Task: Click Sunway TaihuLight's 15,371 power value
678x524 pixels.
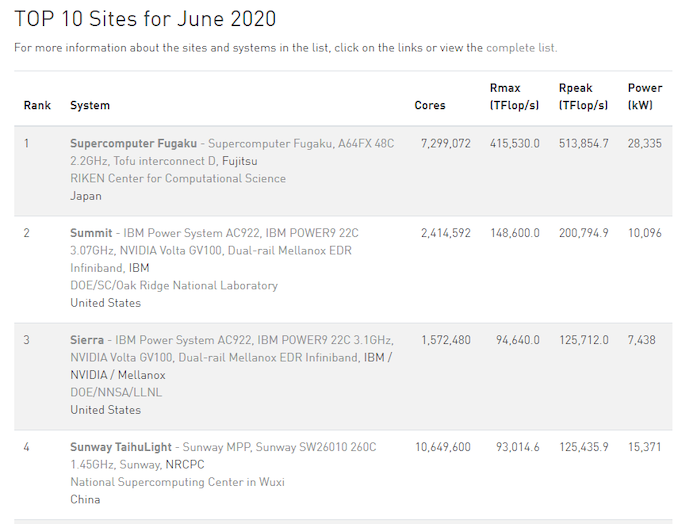Action: coord(645,447)
